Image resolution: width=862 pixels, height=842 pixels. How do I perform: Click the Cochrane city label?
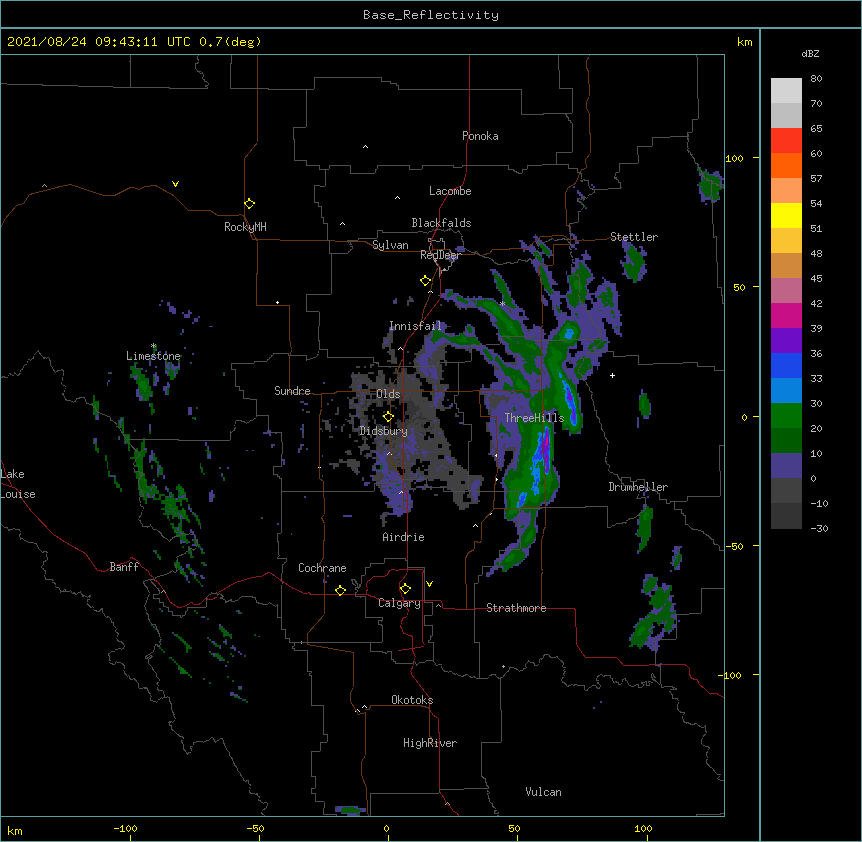point(322,568)
